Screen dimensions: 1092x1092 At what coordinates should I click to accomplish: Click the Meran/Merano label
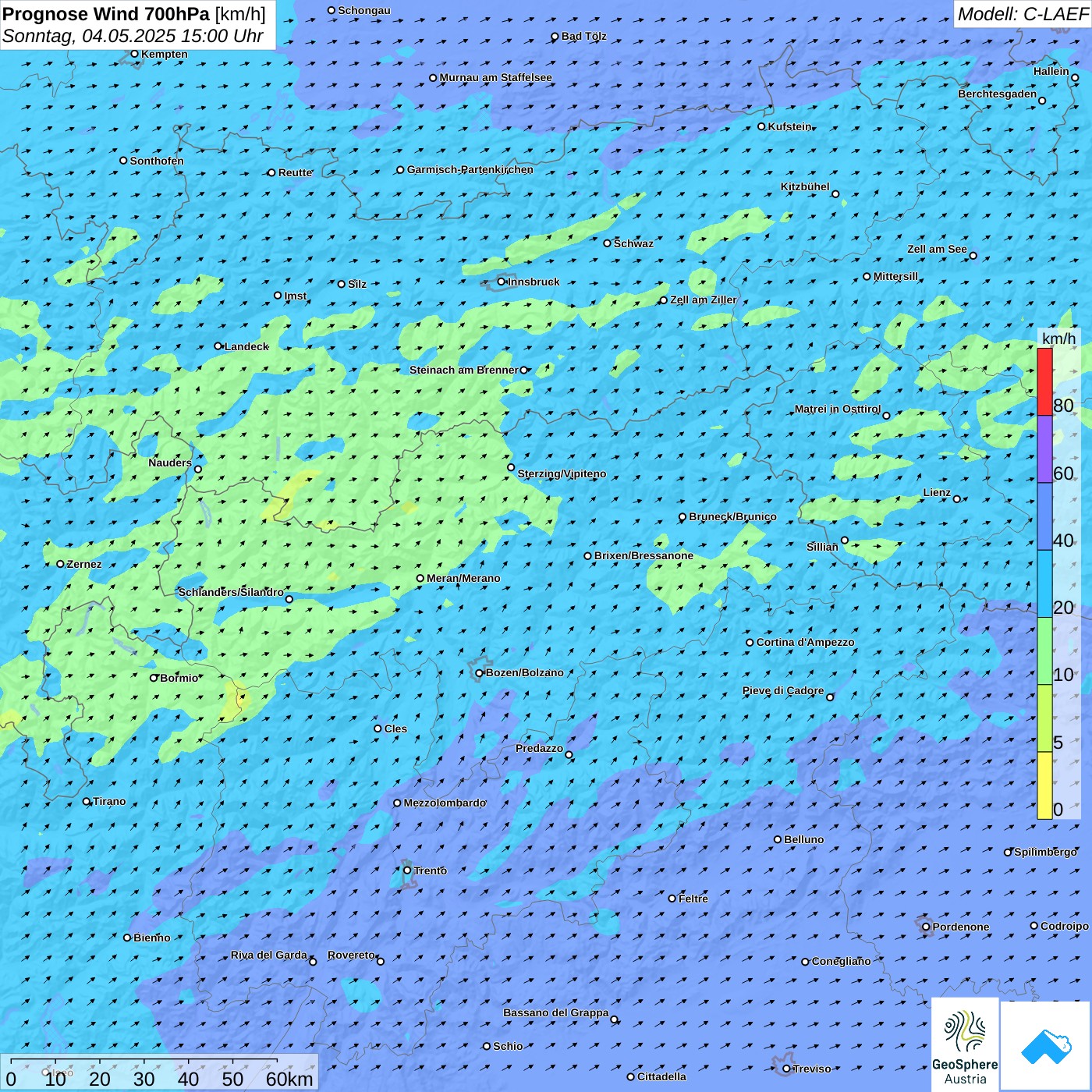point(463,578)
